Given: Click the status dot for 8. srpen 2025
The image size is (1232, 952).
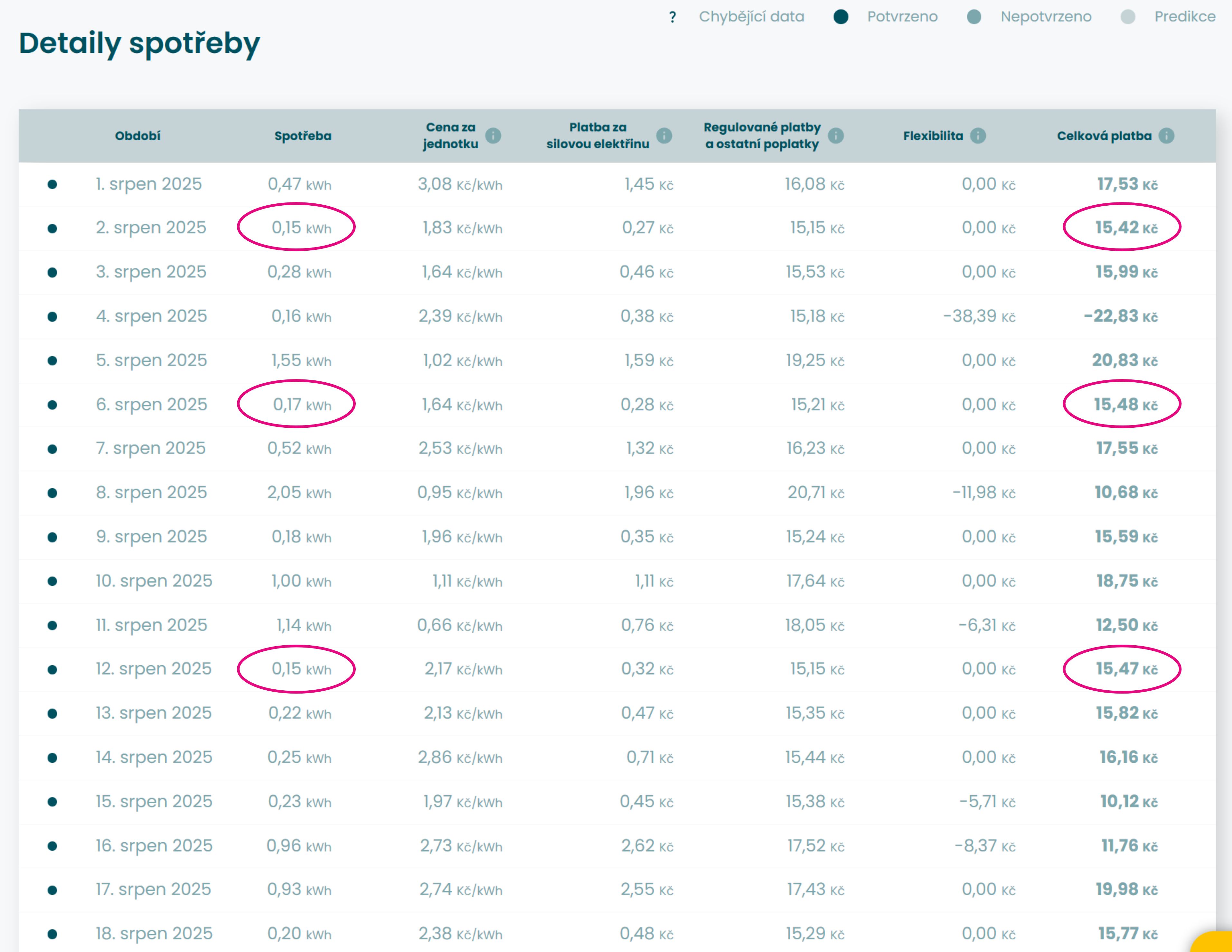Looking at the screenshot, I should coord(52,493).
